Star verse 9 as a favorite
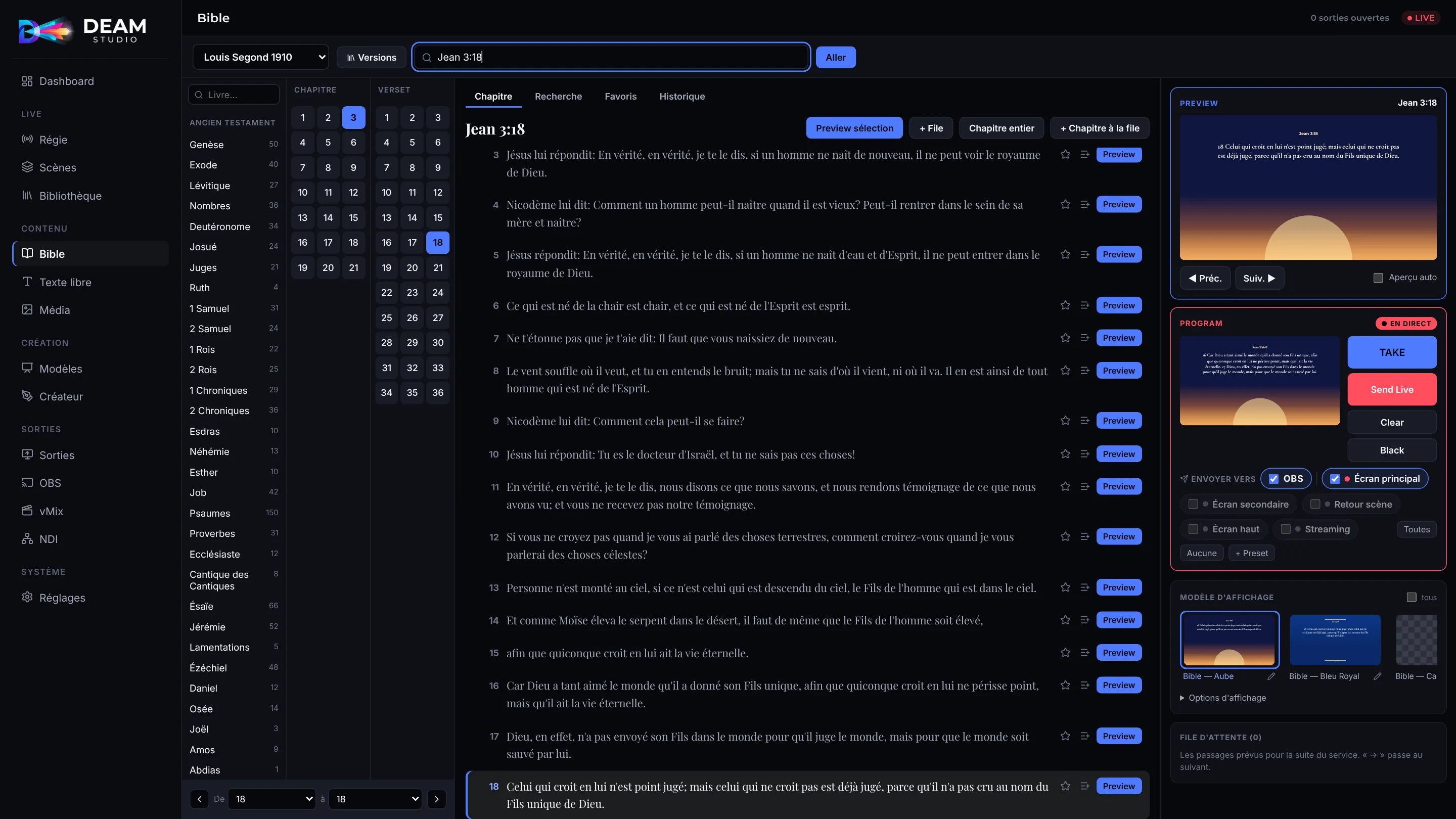This screenshot has height=819, width=1456. click(x=1065, y=421)
